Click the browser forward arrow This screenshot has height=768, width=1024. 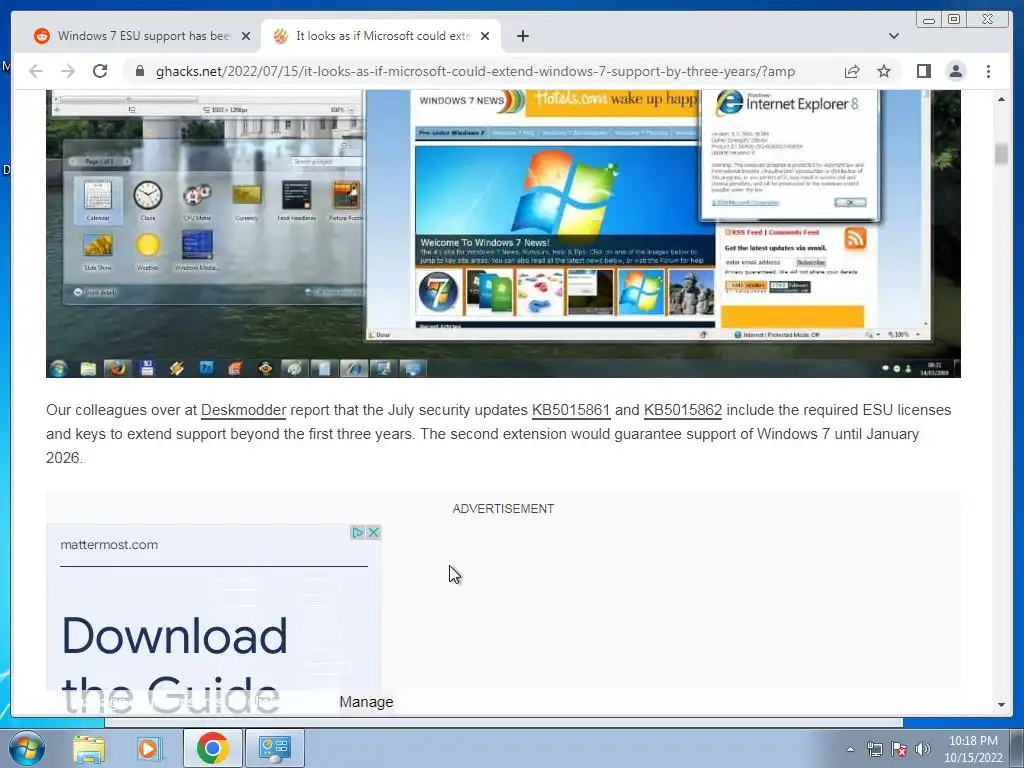(68, 71)
